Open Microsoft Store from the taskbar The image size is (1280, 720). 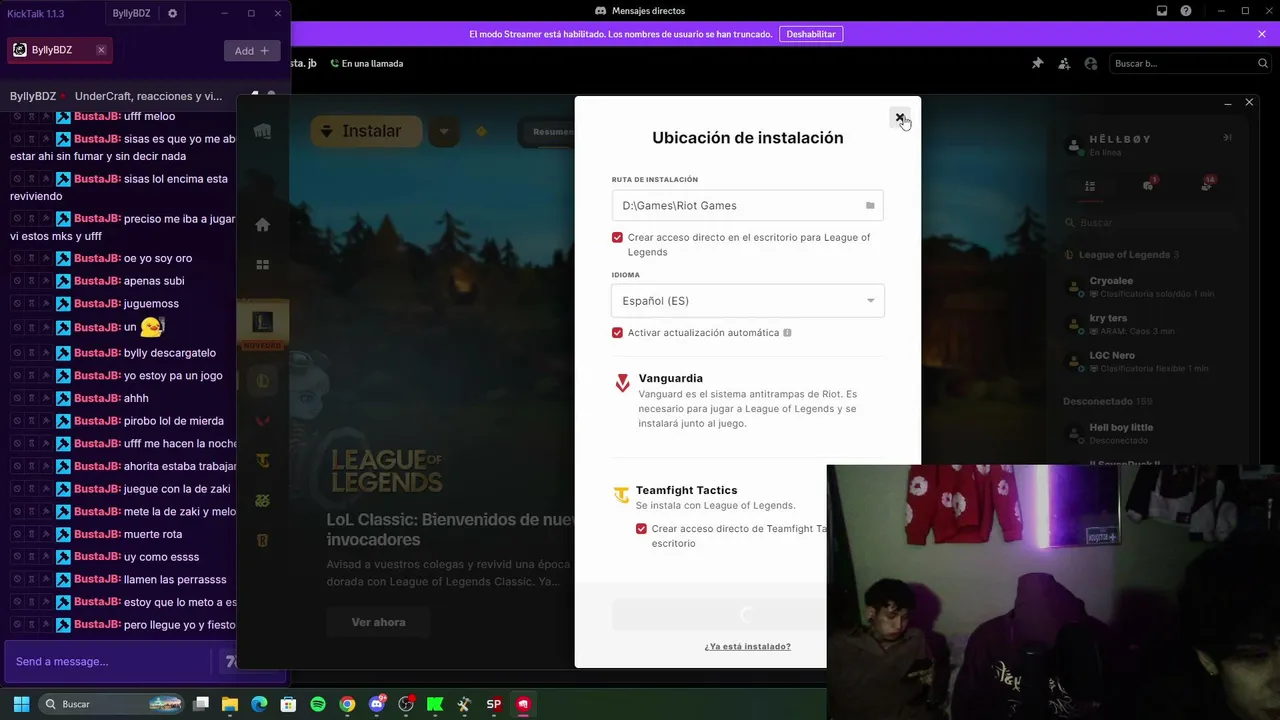(288, 704)
